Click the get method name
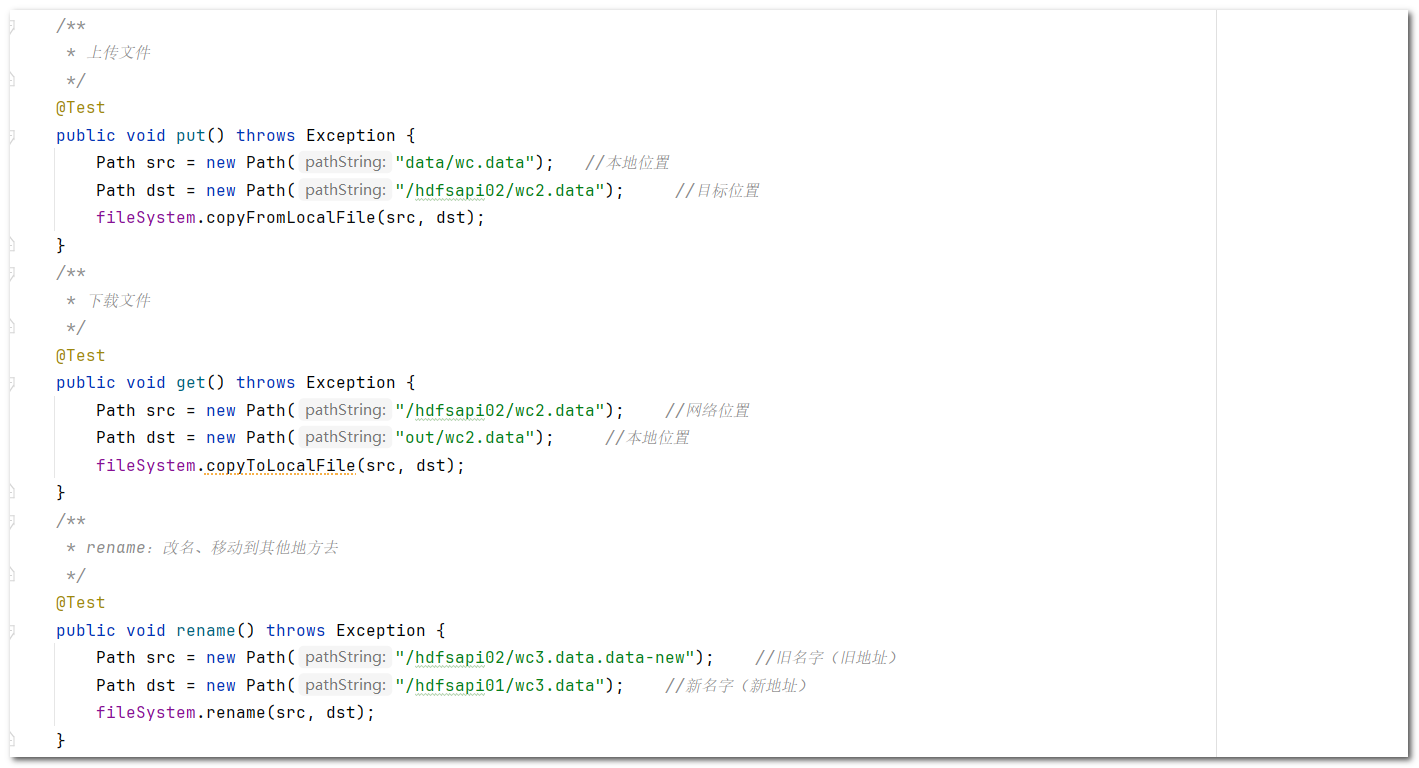Viewport: 1419px width, 768px height. click(x=191, y=383)
